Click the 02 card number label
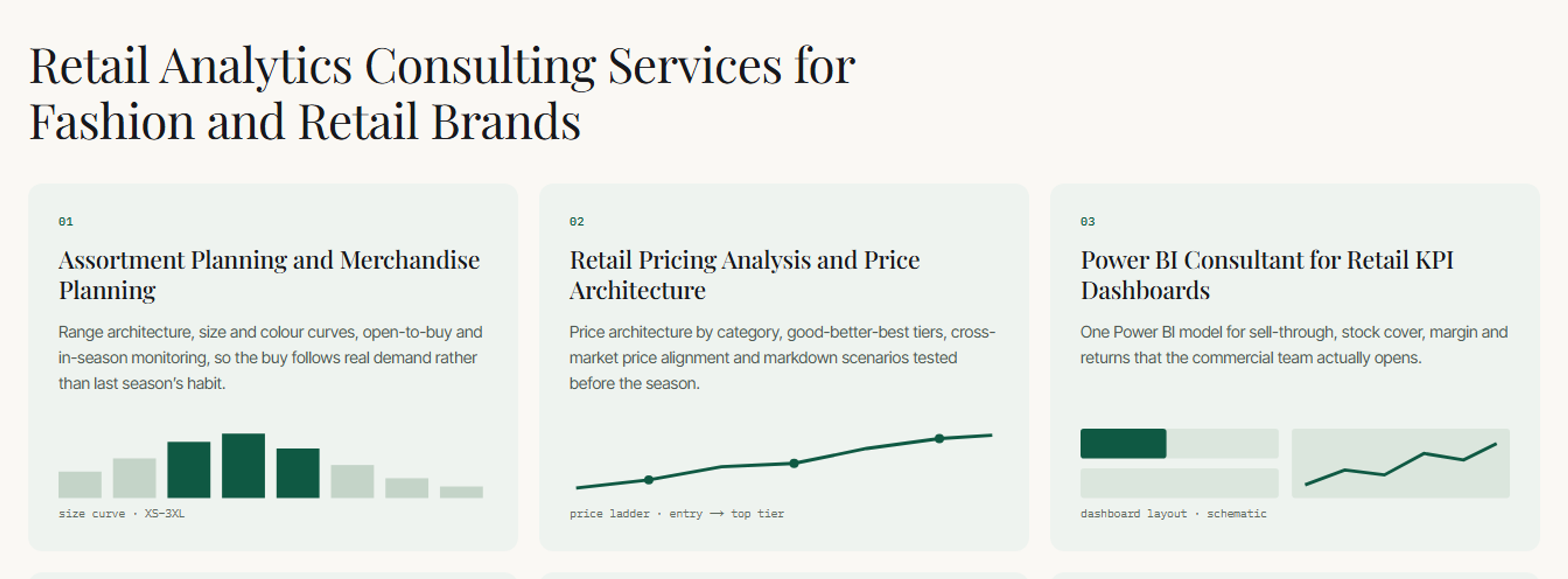1568x579 pixels. (577, 221)
